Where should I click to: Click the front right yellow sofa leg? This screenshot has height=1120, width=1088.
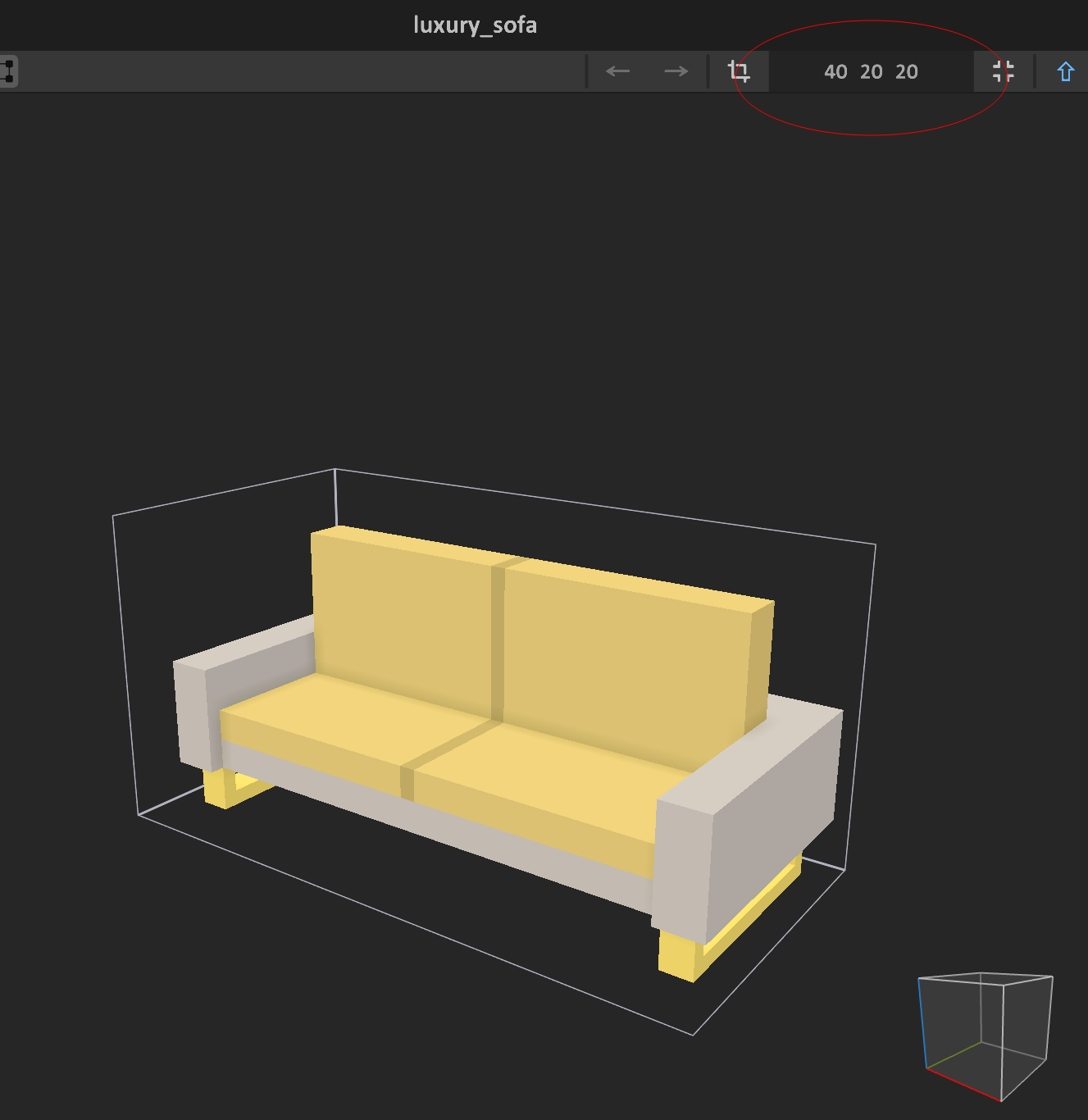[x=676, y=955]
